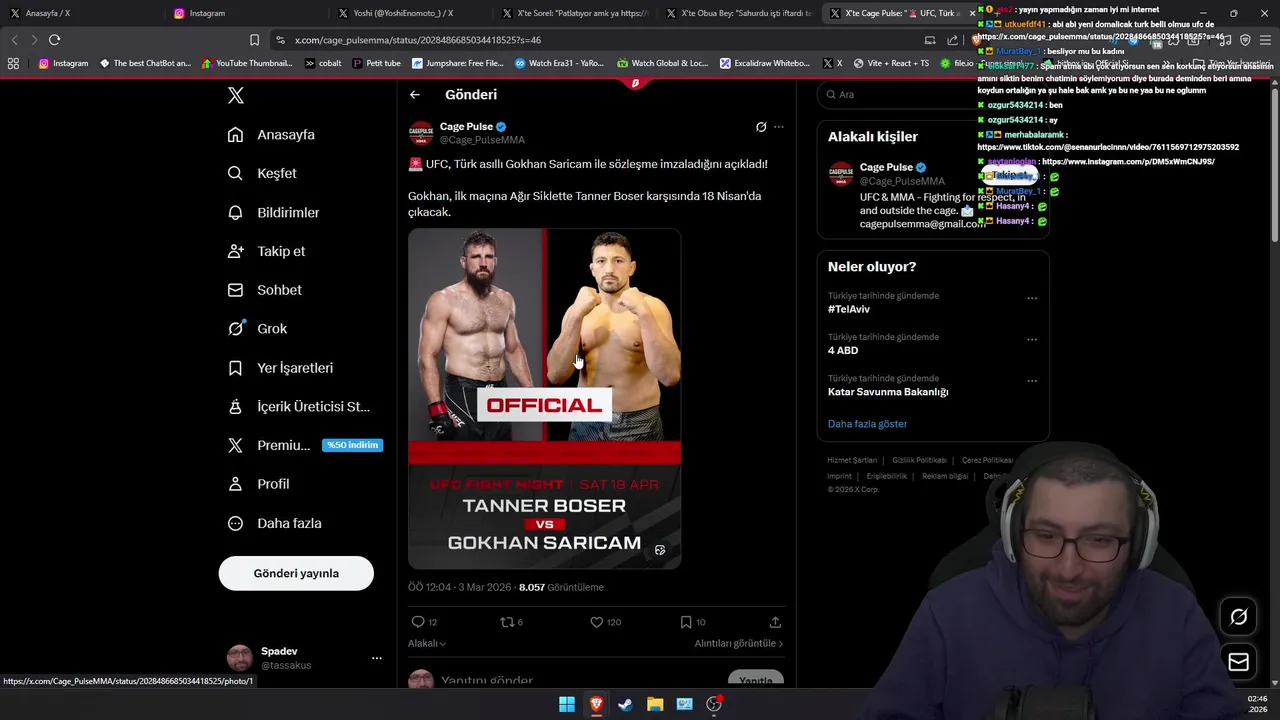
Task: Reply to the post with comment icon
Action: (418, 622)
